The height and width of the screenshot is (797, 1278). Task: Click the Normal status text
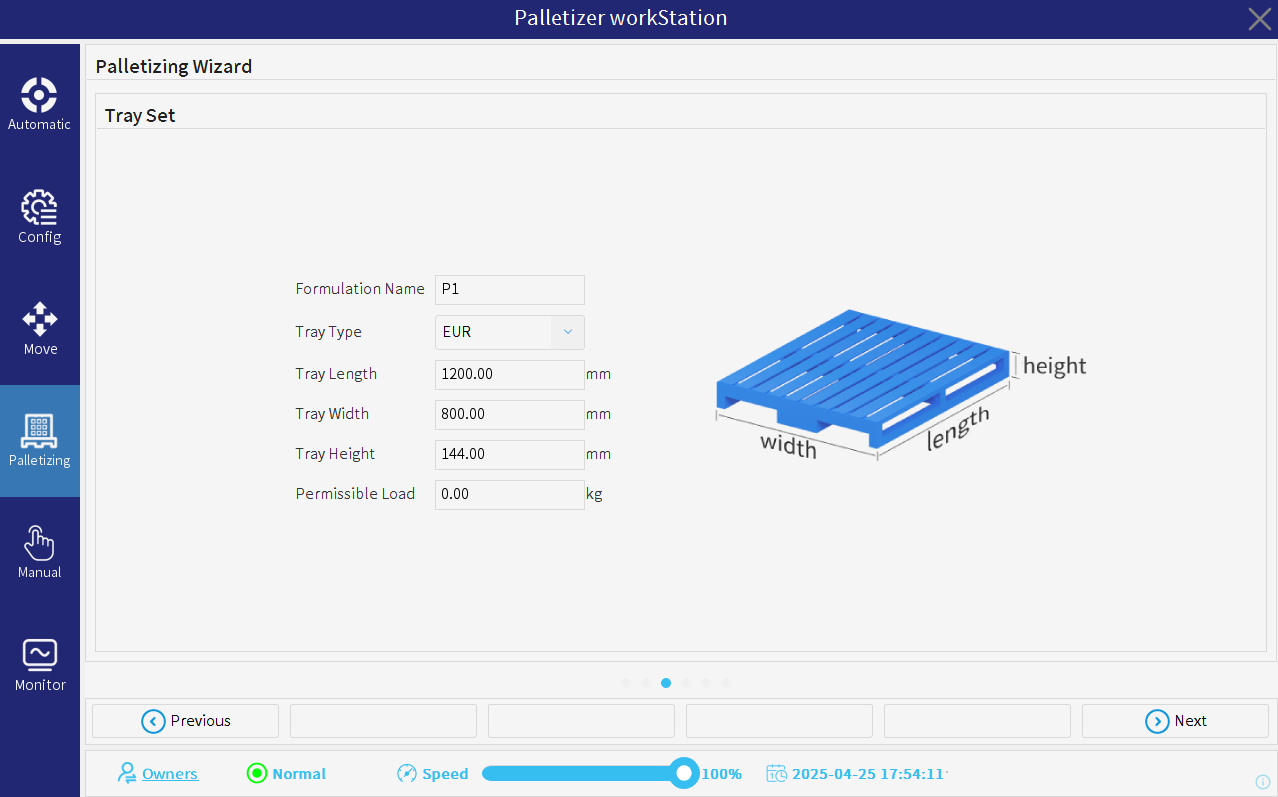point(299,774)
